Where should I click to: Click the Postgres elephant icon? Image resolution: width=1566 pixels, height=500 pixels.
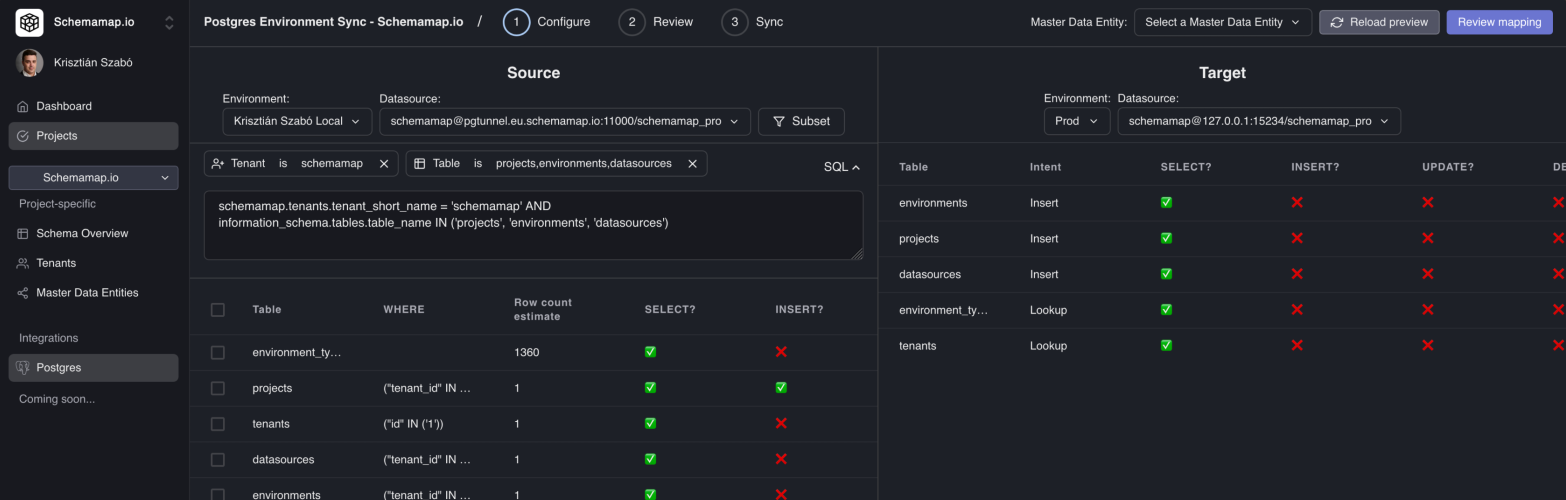23,368
